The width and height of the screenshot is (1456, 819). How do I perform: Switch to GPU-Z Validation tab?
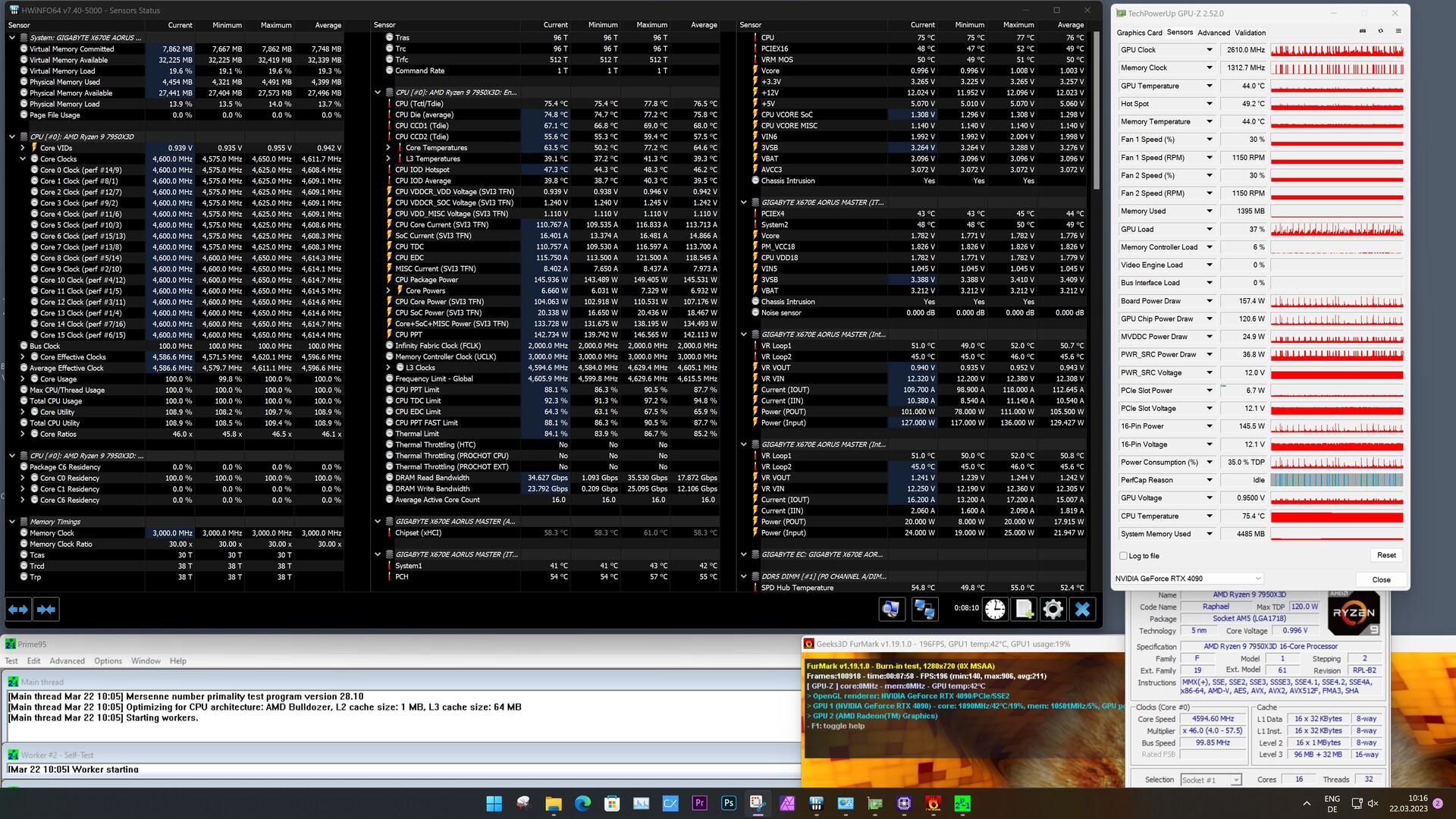1250,33
